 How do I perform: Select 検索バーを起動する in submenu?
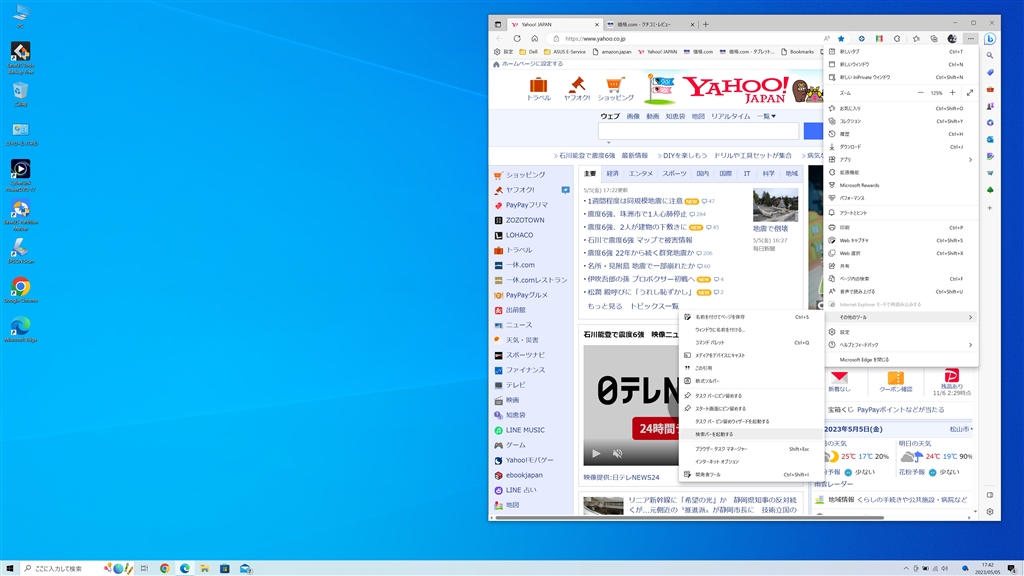point(750,434)
